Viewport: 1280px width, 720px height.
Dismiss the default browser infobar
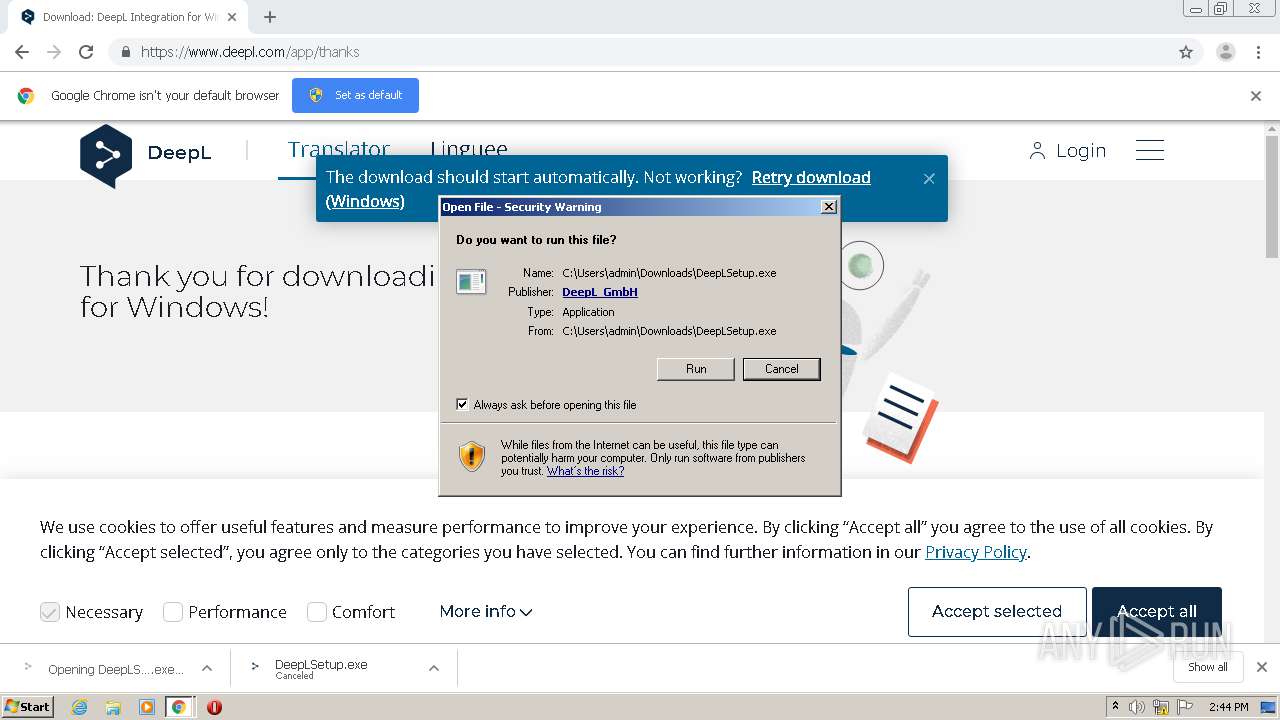[1256, 96]
